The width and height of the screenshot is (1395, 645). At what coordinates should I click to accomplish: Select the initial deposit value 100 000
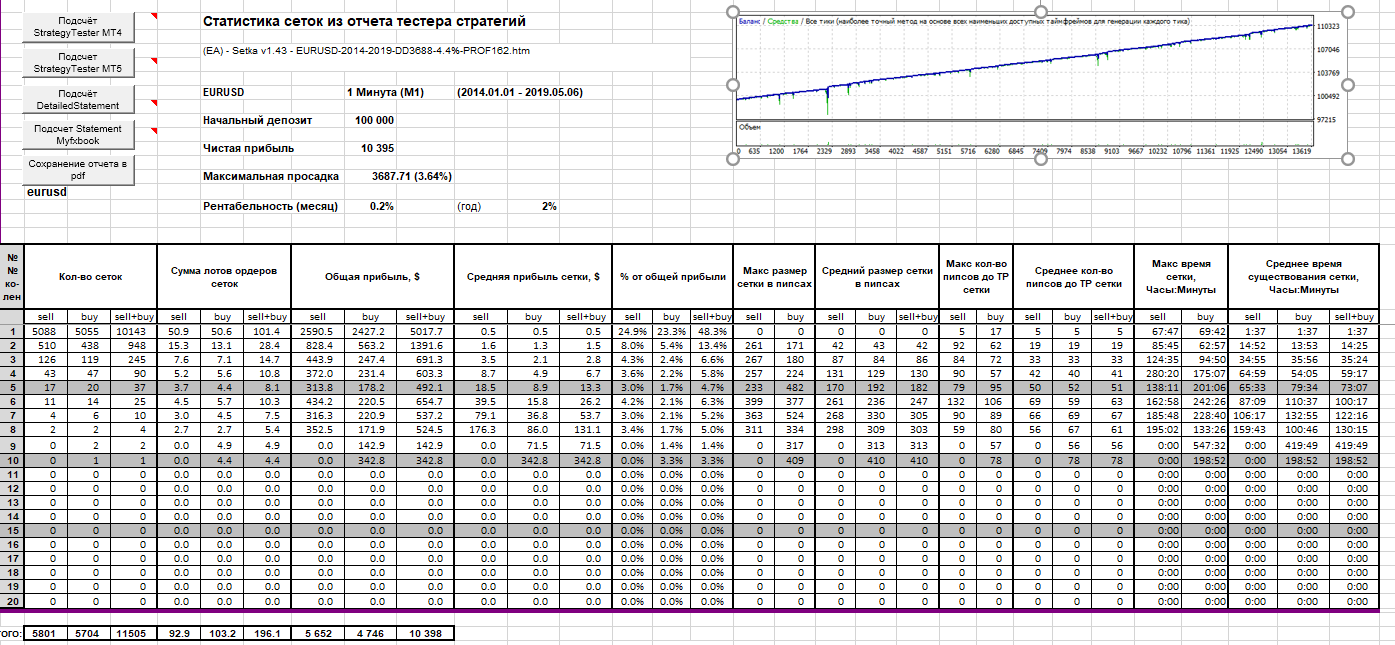pos(374,120)
